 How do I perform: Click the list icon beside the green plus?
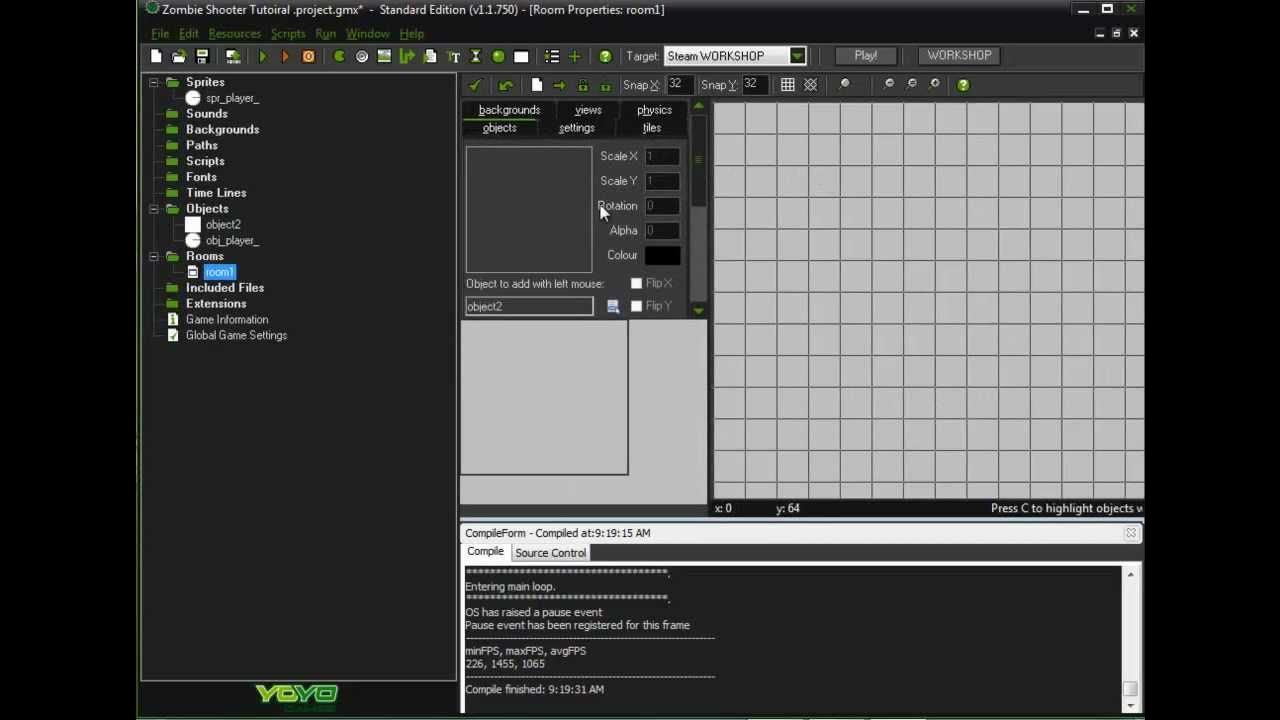pyautogui.click(x=552, y=57)
